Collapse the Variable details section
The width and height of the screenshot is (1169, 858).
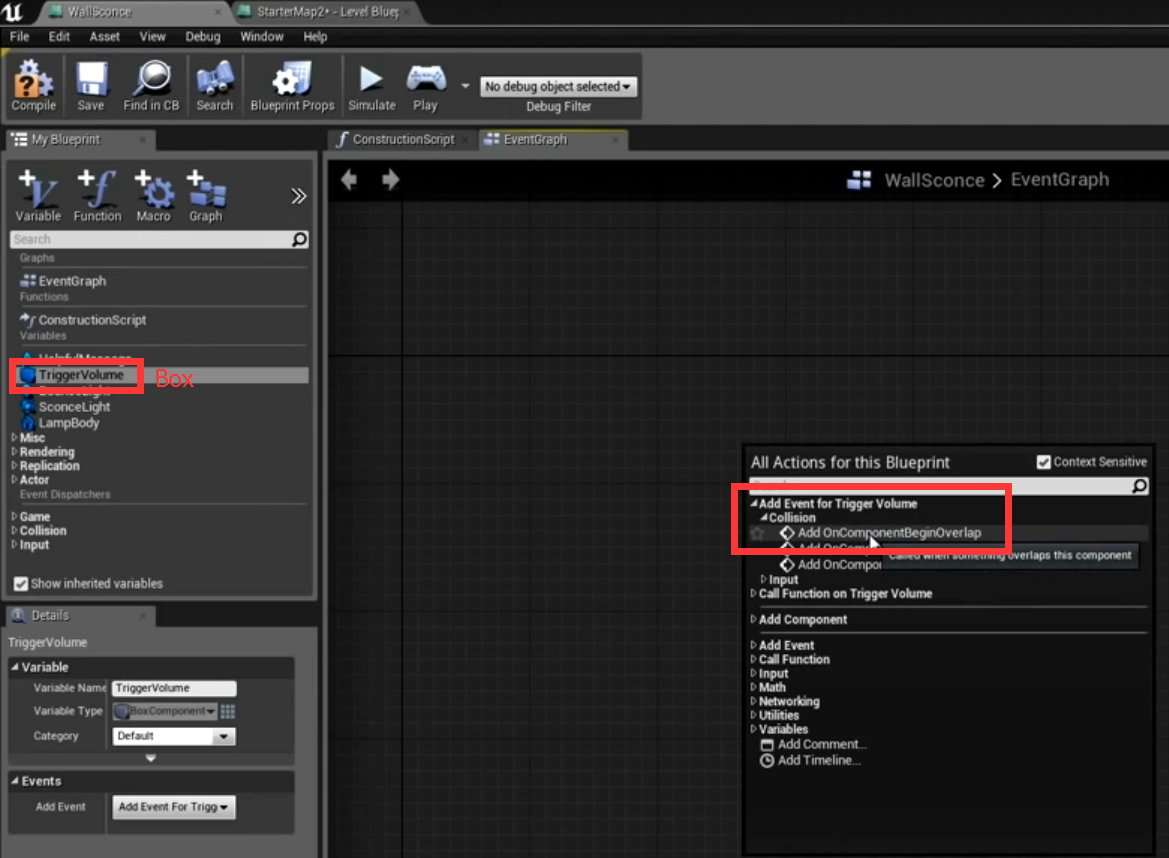coord(15,667)
